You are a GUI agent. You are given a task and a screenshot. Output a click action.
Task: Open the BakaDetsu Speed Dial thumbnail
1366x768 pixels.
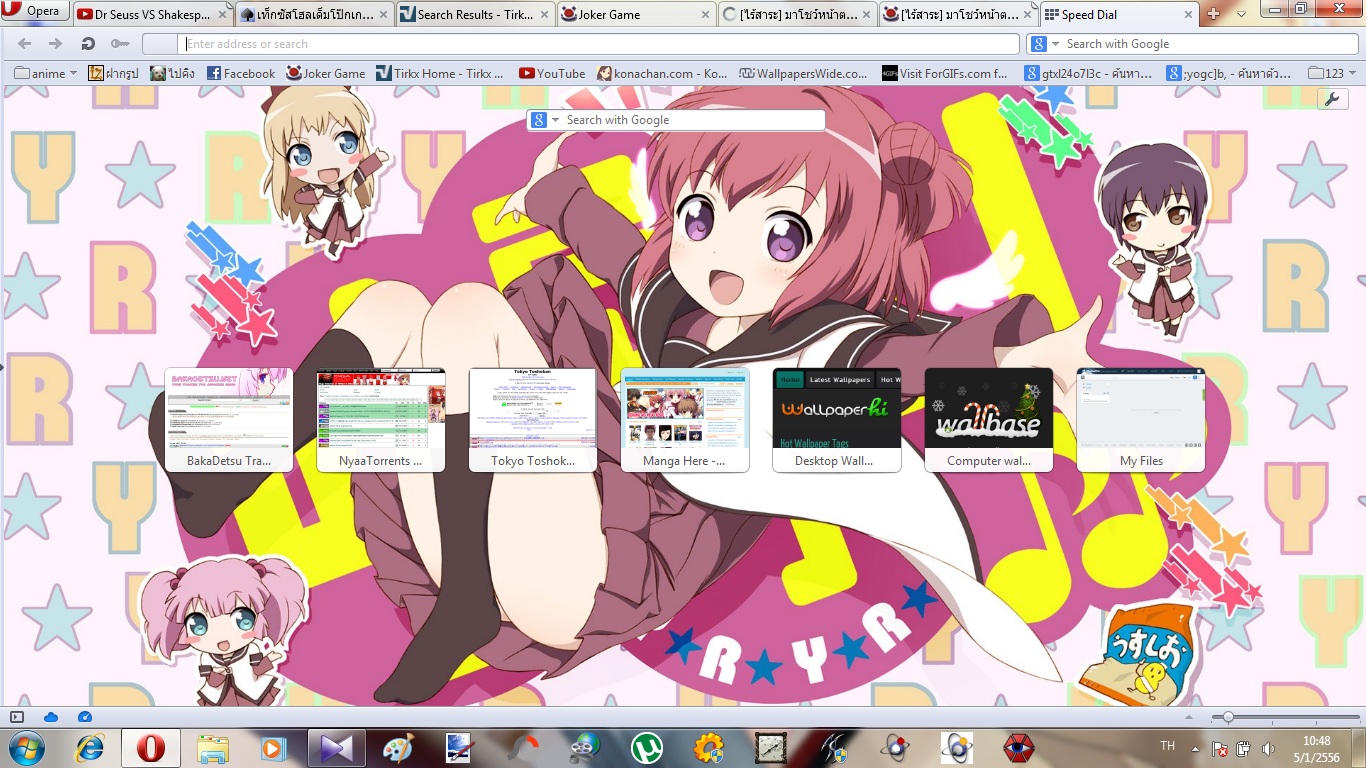tap(229, 420)
